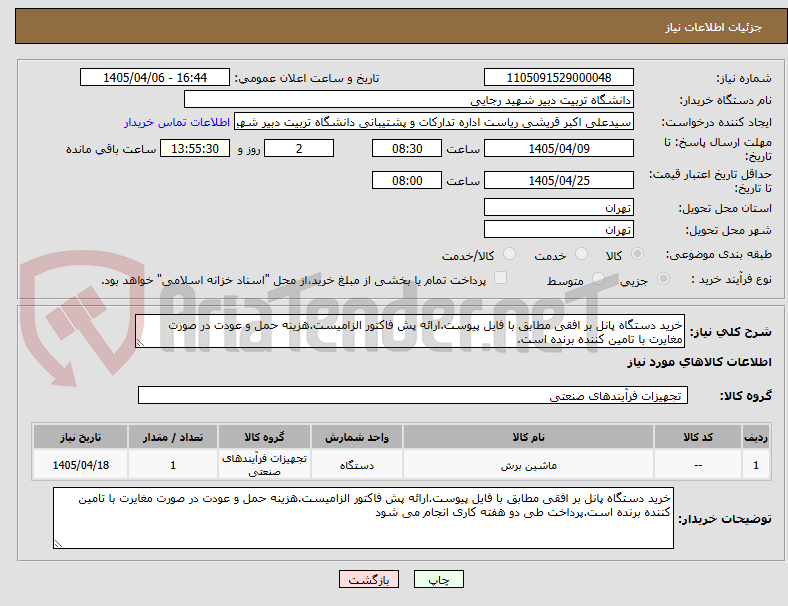The width and height of the screenshot is (788, 606).
Task: Click the quantity cell showing 1
Action: 173,465
